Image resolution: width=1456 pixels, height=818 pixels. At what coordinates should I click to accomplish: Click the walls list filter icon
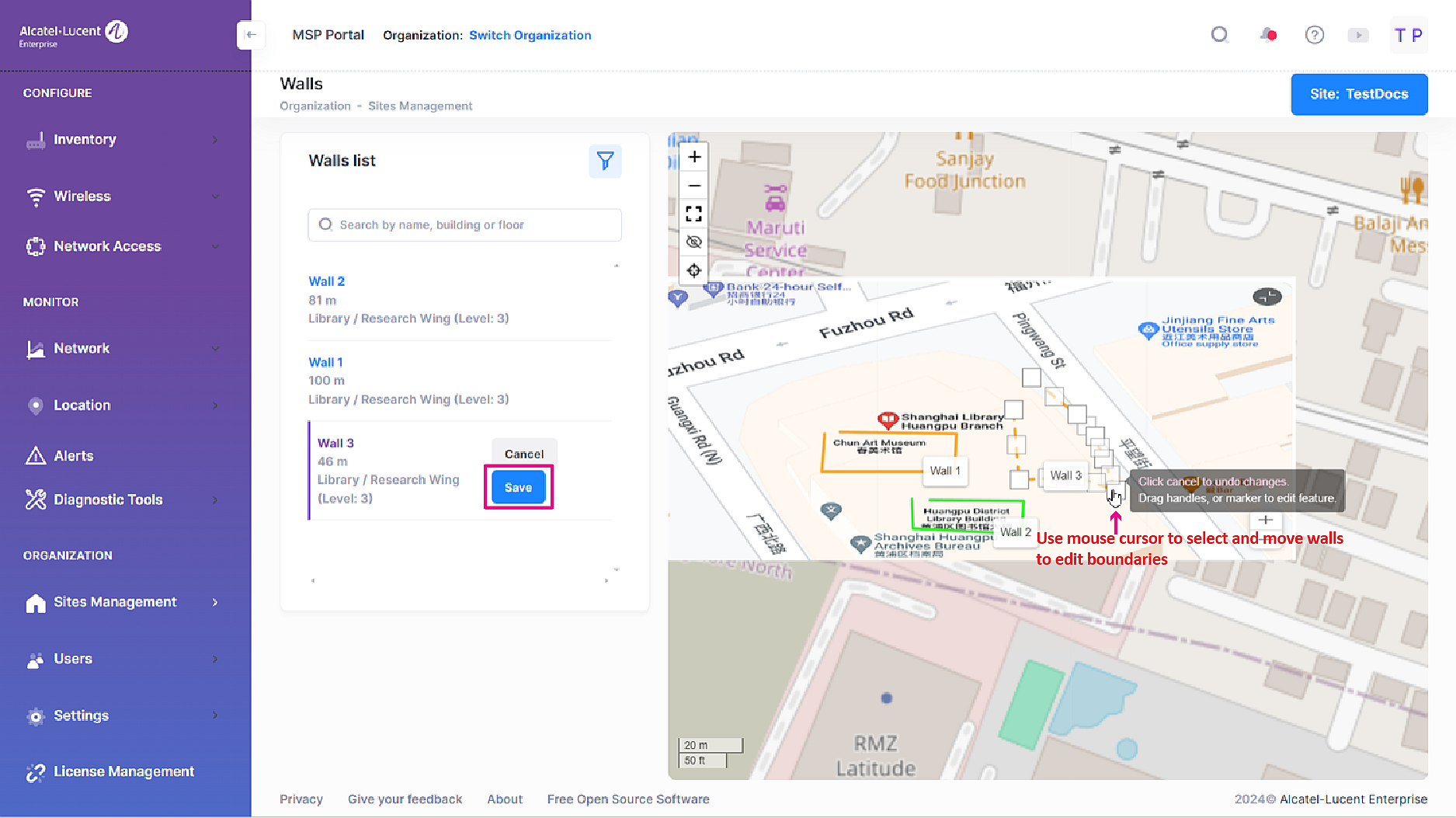pos(605,161)
